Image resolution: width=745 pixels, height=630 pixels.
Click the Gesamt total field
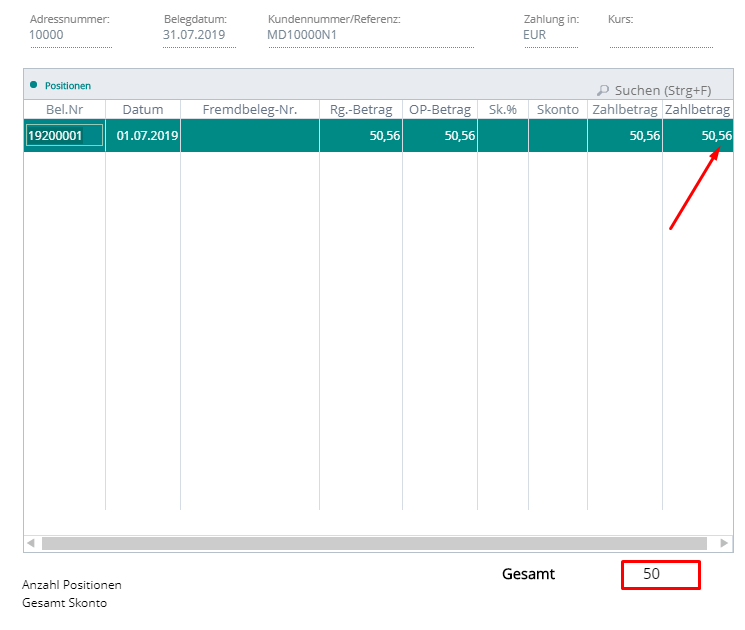(660, 575)
